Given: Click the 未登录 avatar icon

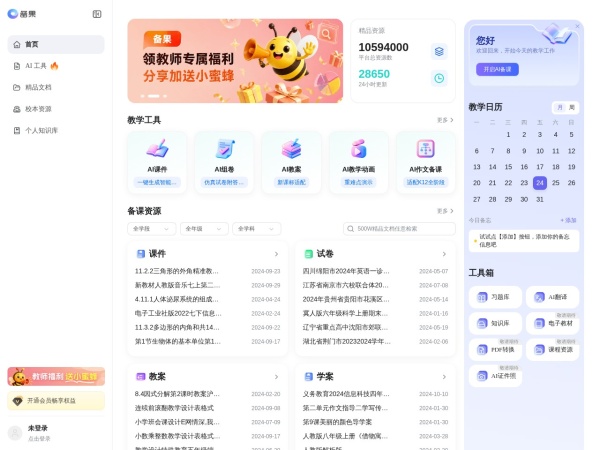Looking at the screenshot, I should [x=15, y=433].
